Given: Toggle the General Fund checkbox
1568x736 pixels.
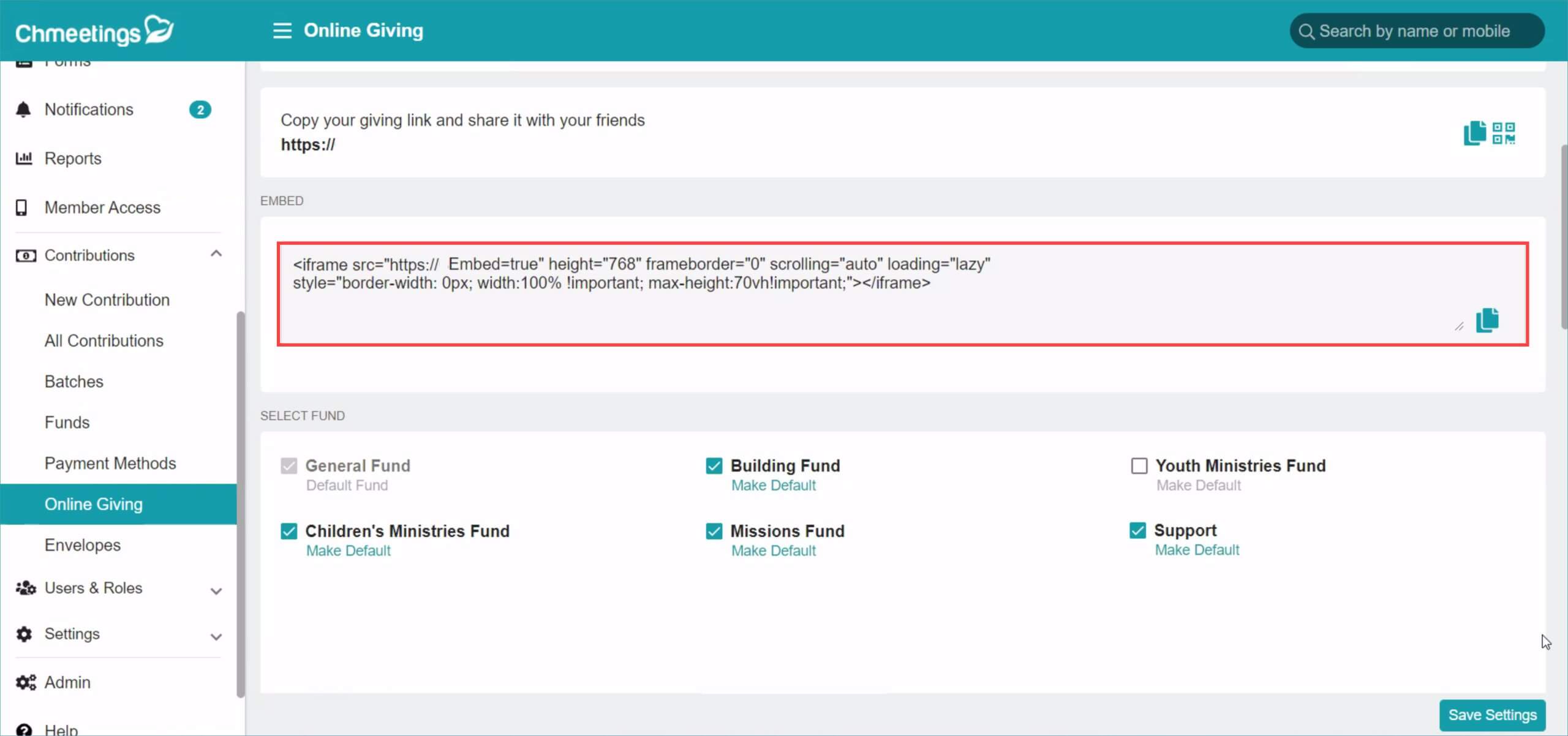Looking at the screenshot, I should click(x=288, y=466).
